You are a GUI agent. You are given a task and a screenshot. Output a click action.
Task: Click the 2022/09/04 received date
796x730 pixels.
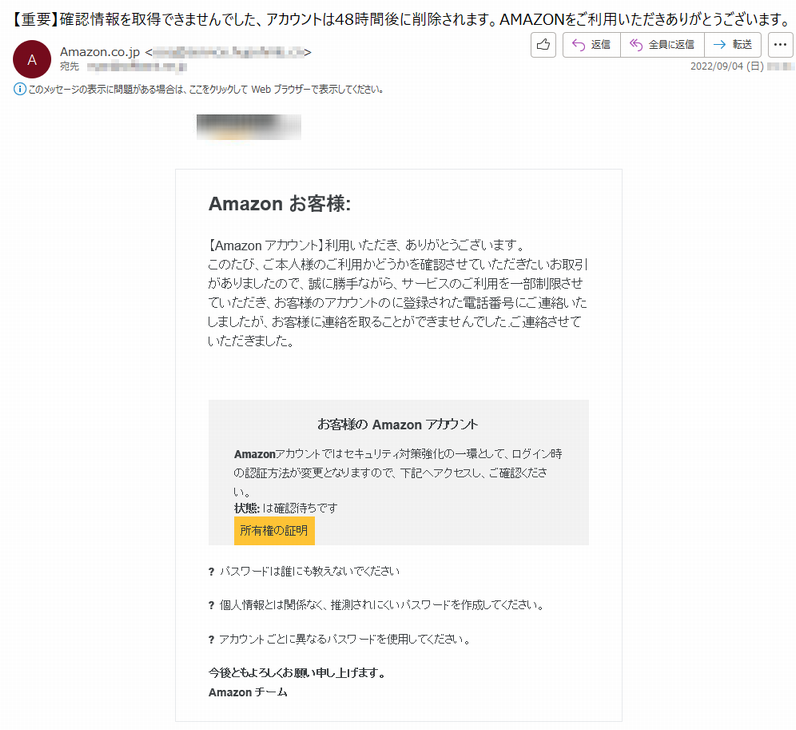726,67
